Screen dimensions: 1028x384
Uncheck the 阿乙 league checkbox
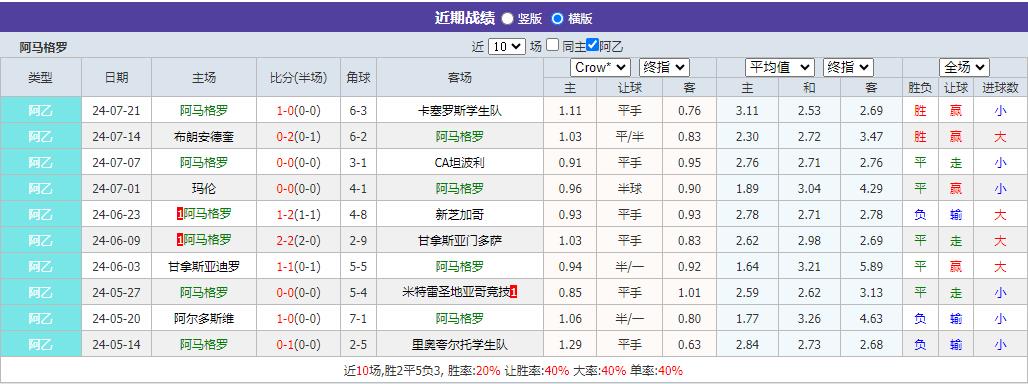(593, 45)
